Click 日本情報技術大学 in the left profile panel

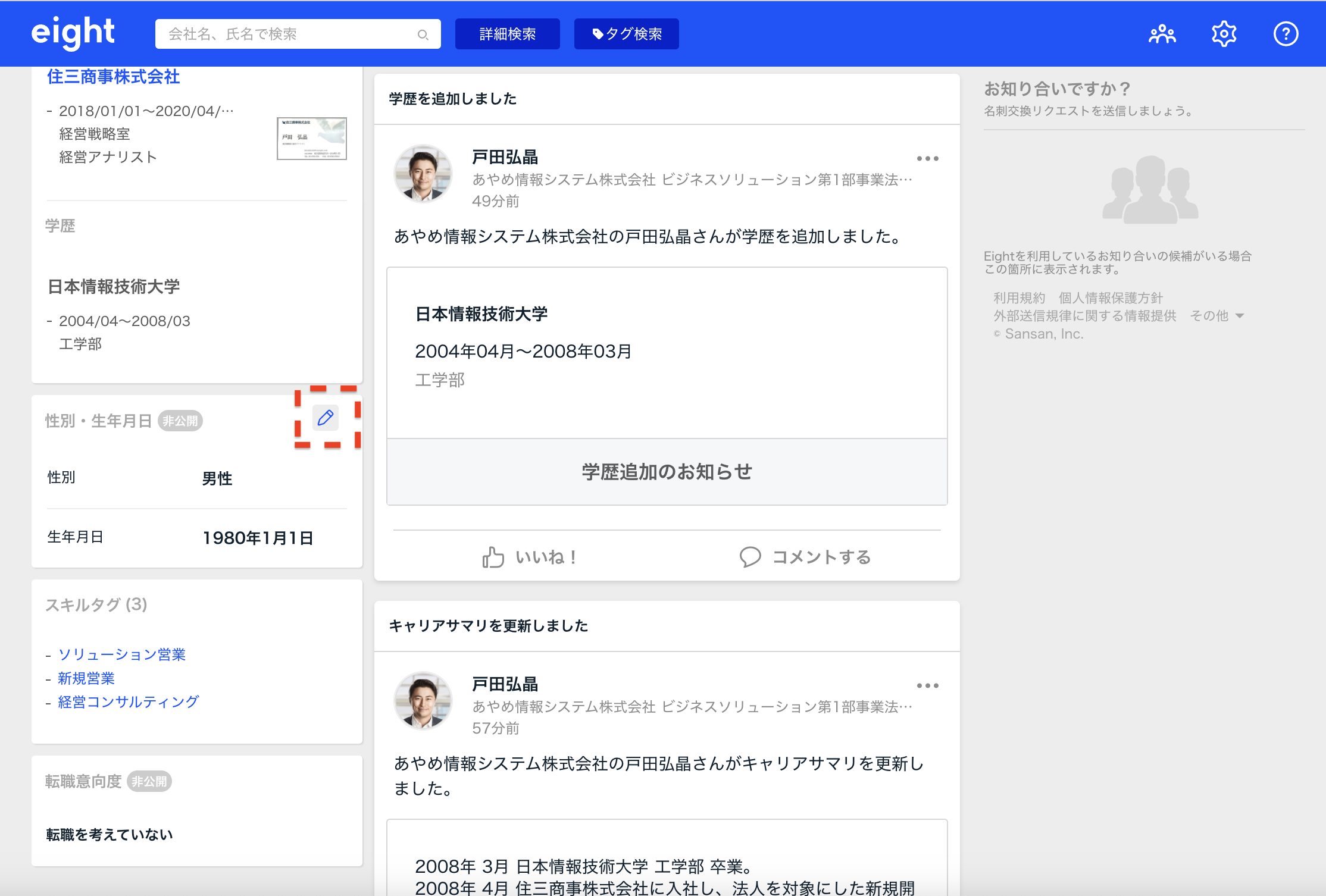pyautogui.click(x=113, y=287)
